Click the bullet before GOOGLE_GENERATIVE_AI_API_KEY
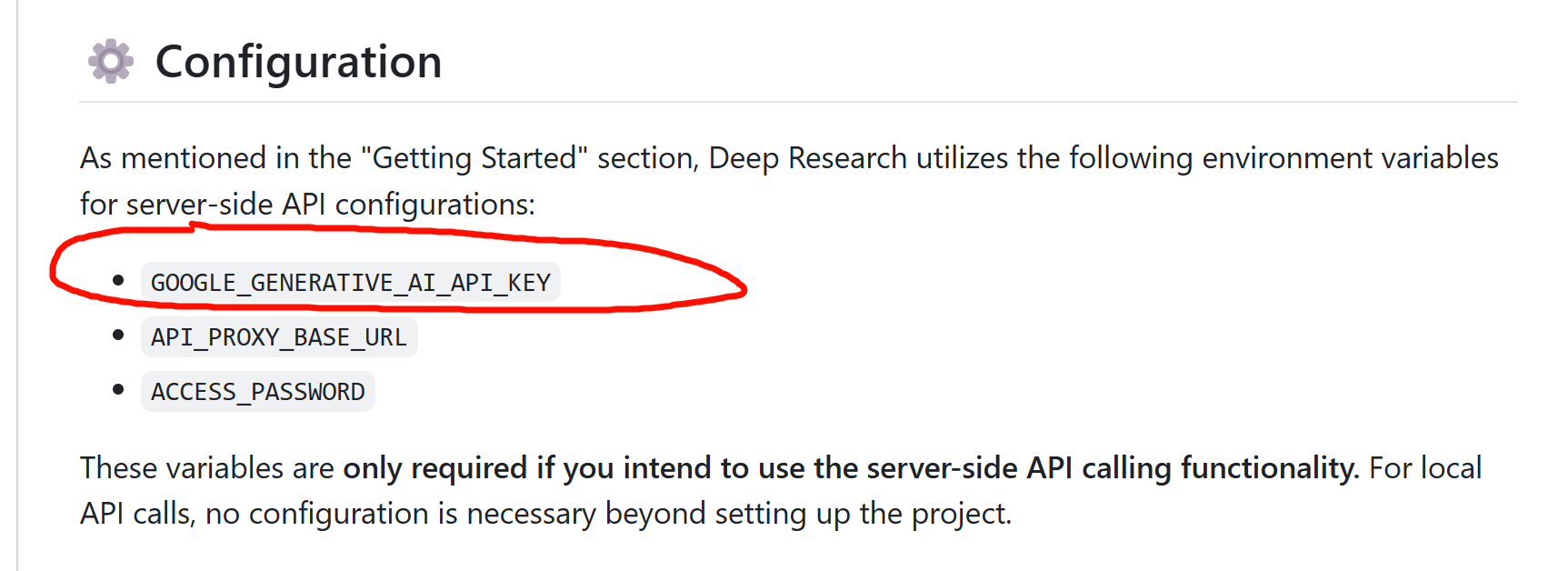The width and height of the screenshot is (1568, 571). (x=118, y=281)
